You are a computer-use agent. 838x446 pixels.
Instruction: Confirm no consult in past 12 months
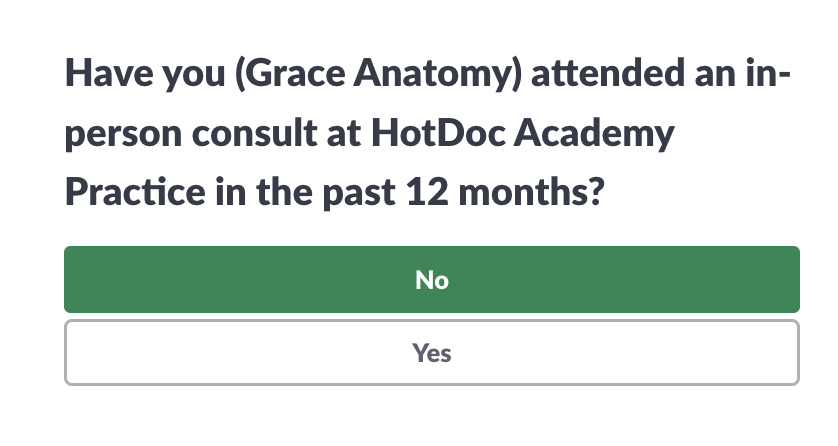(x=432, y=280)
